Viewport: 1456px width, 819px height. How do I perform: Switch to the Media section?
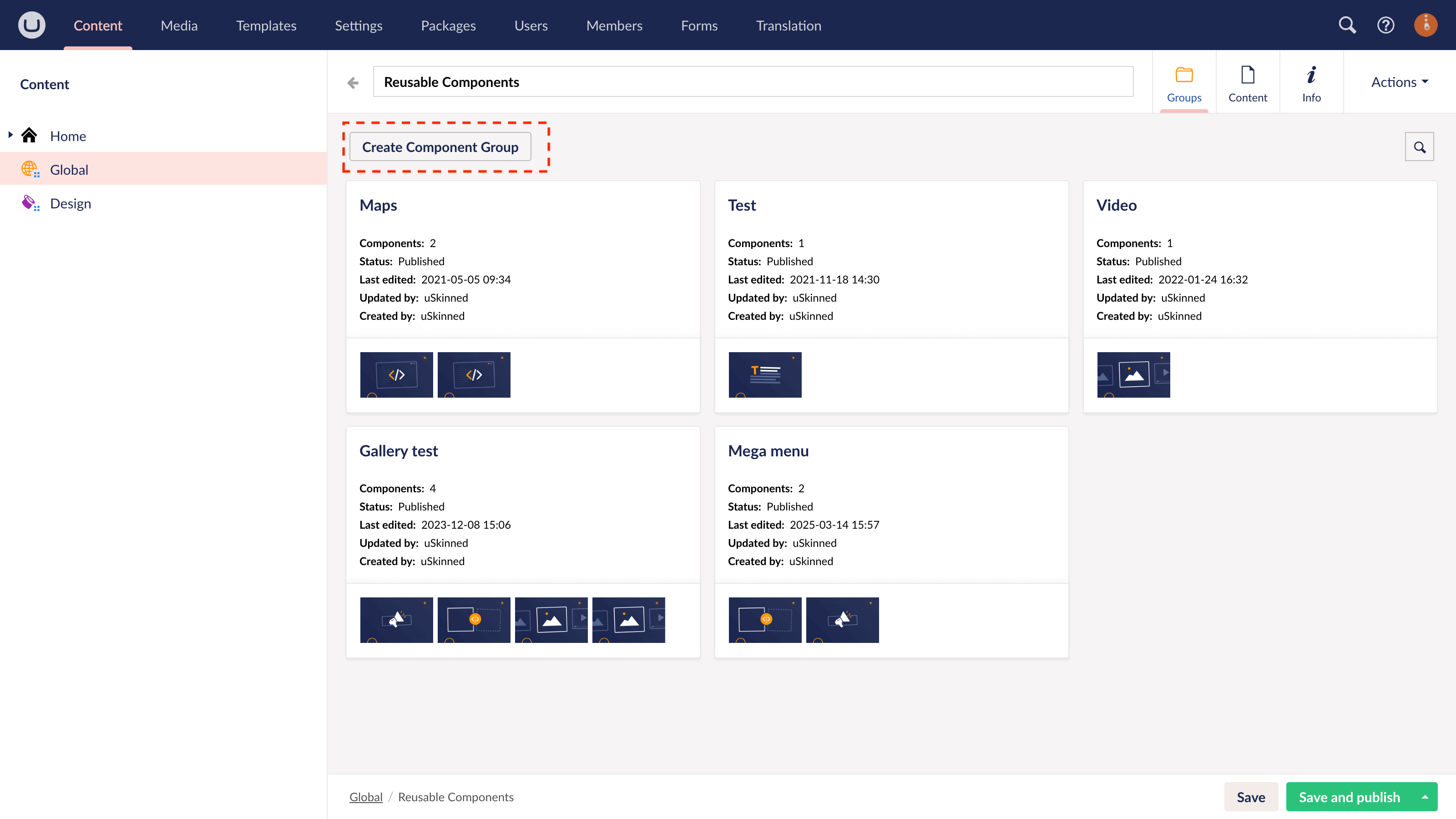[x=179, y=25]
